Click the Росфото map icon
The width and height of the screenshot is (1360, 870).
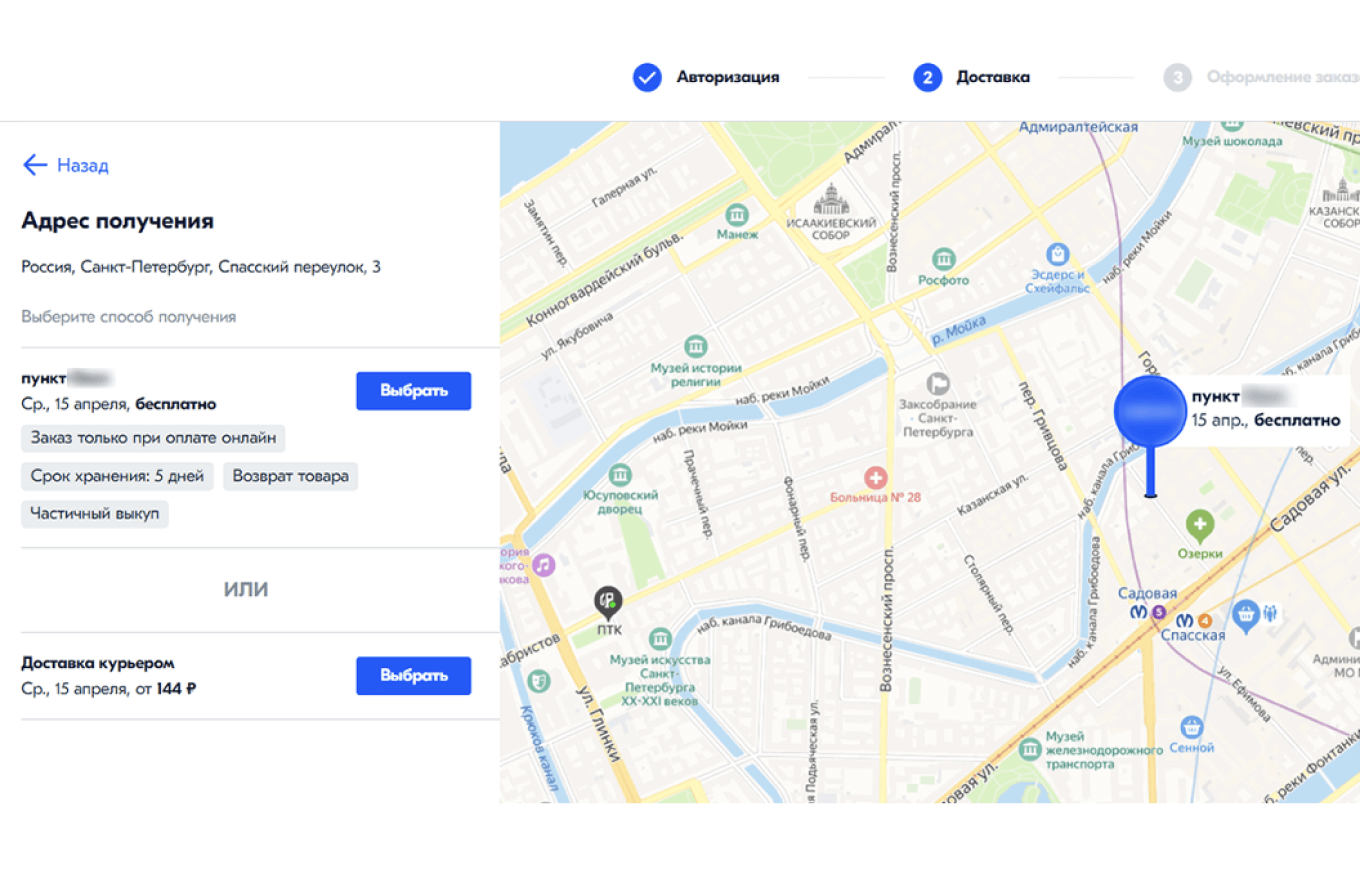[943, 259]
